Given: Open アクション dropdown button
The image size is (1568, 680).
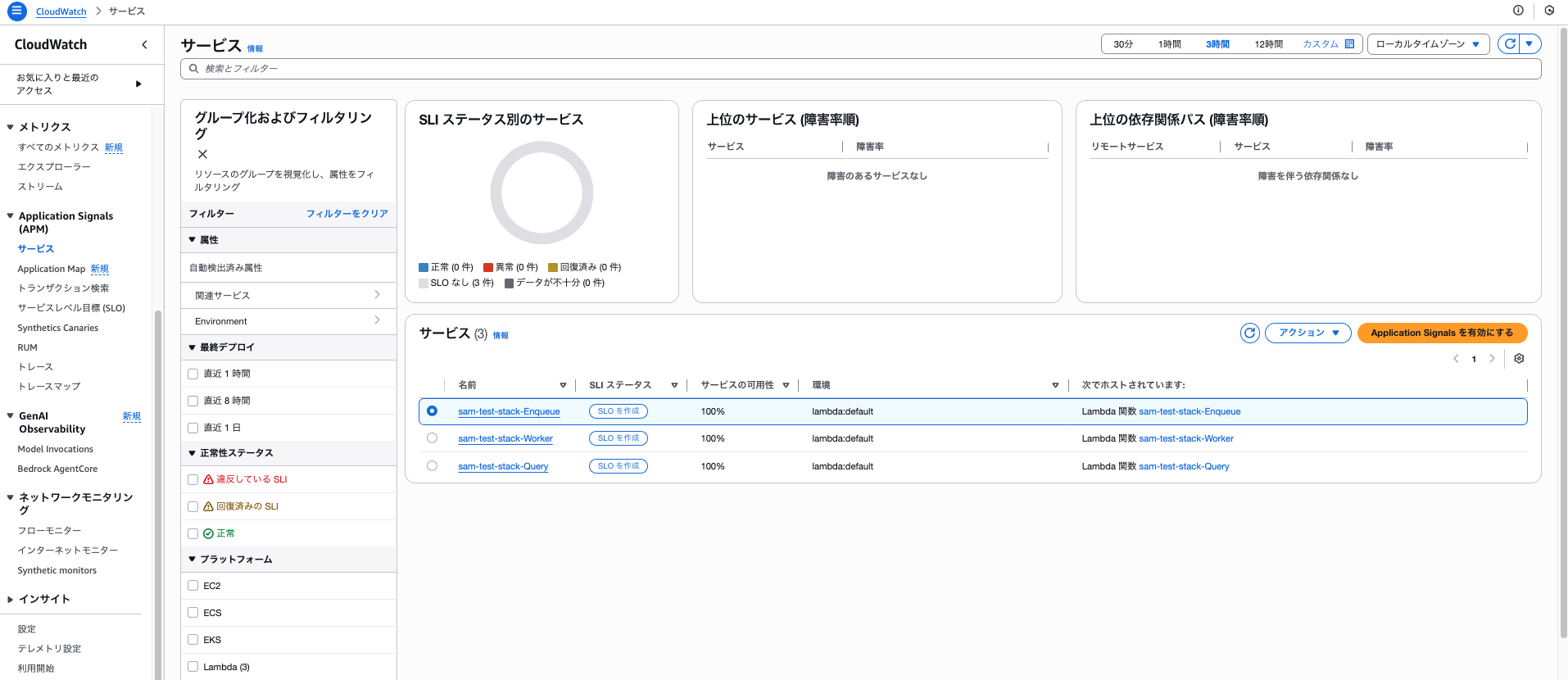Looking at the screenshot, I should click(1308, 333).
